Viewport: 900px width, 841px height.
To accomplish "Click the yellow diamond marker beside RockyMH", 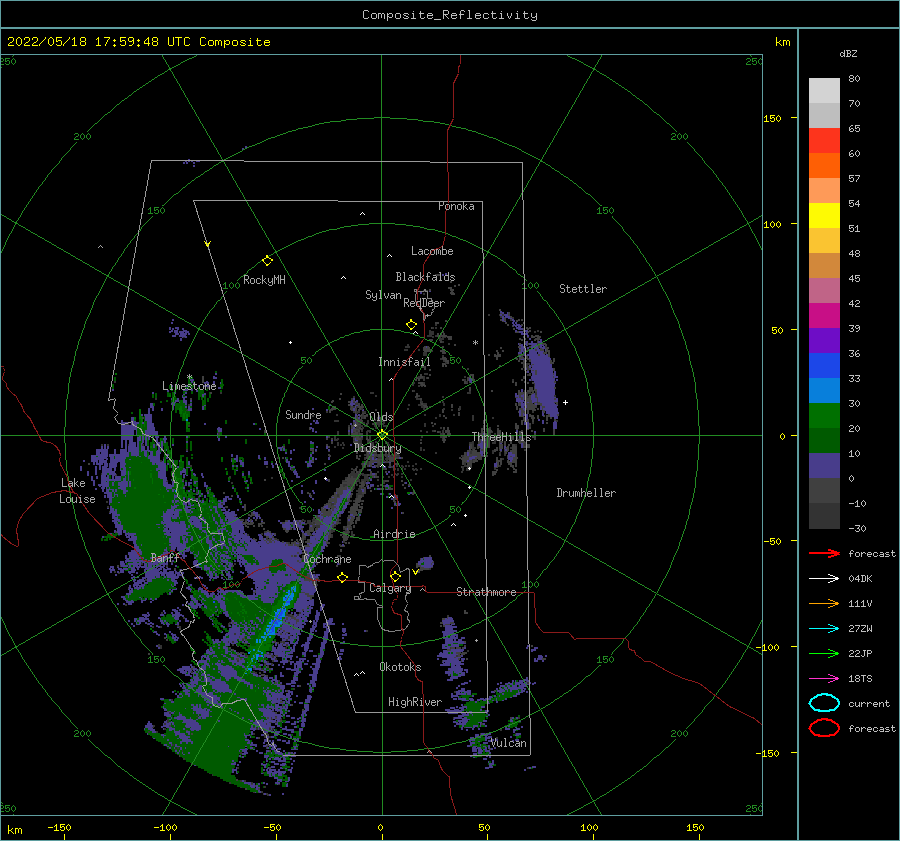I will click(x=267, y=261).
